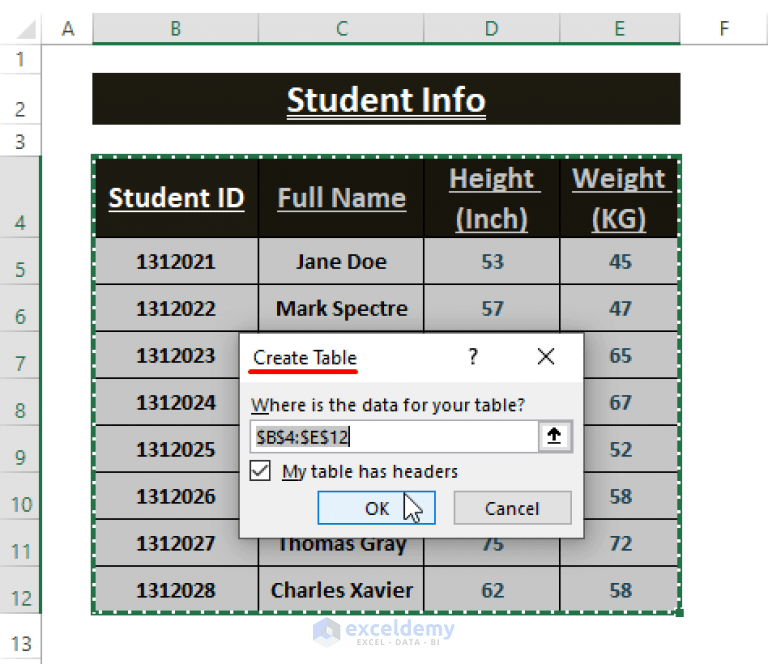Click weight value 65 in row 7
Screen dimensions: 768x664
(631, 356)
